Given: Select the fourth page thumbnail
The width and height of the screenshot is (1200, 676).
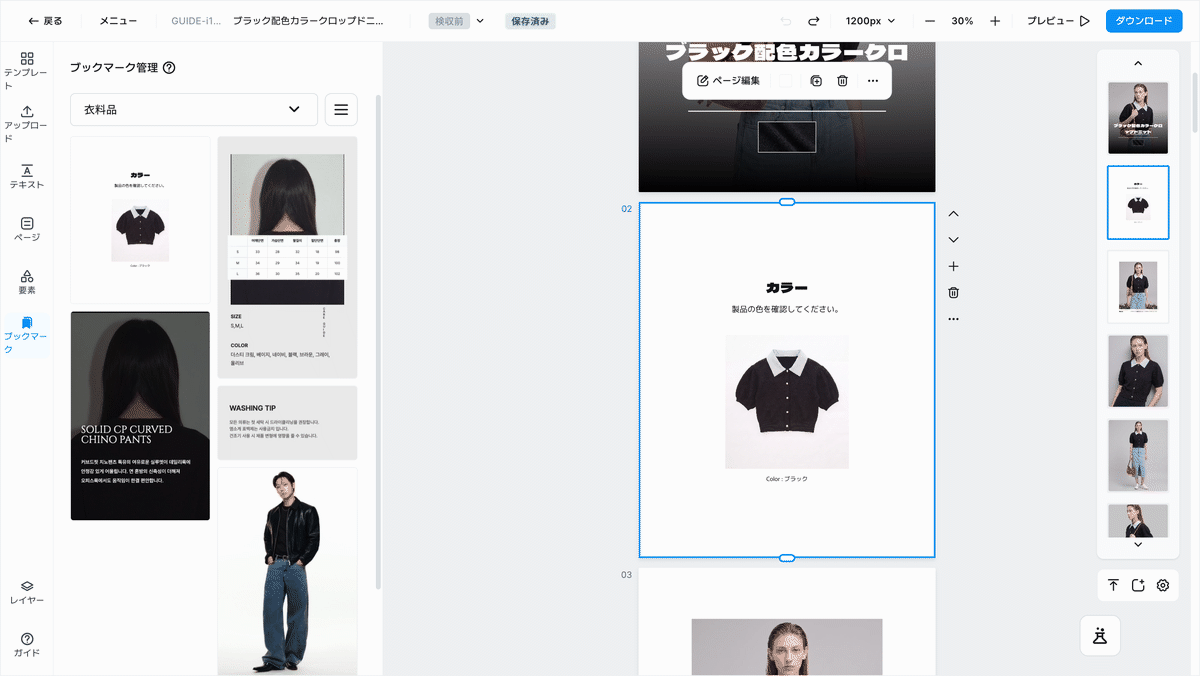Looking at the screenshot, I should tap(1138, 371).
